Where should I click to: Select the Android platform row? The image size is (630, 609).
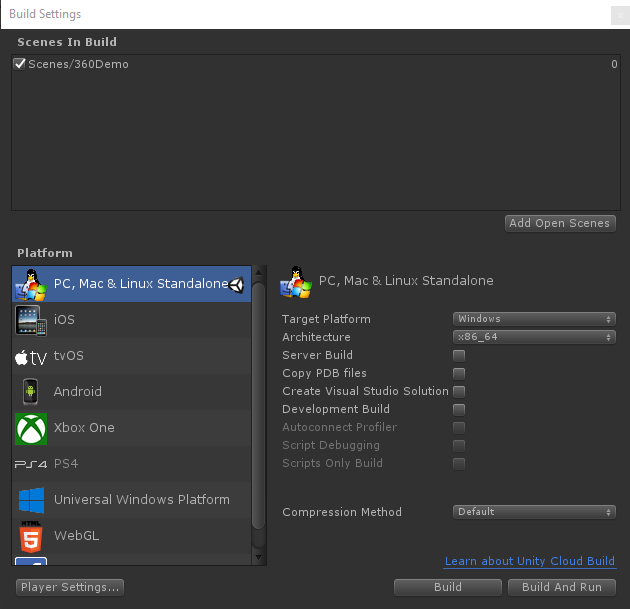pos(131,392)
